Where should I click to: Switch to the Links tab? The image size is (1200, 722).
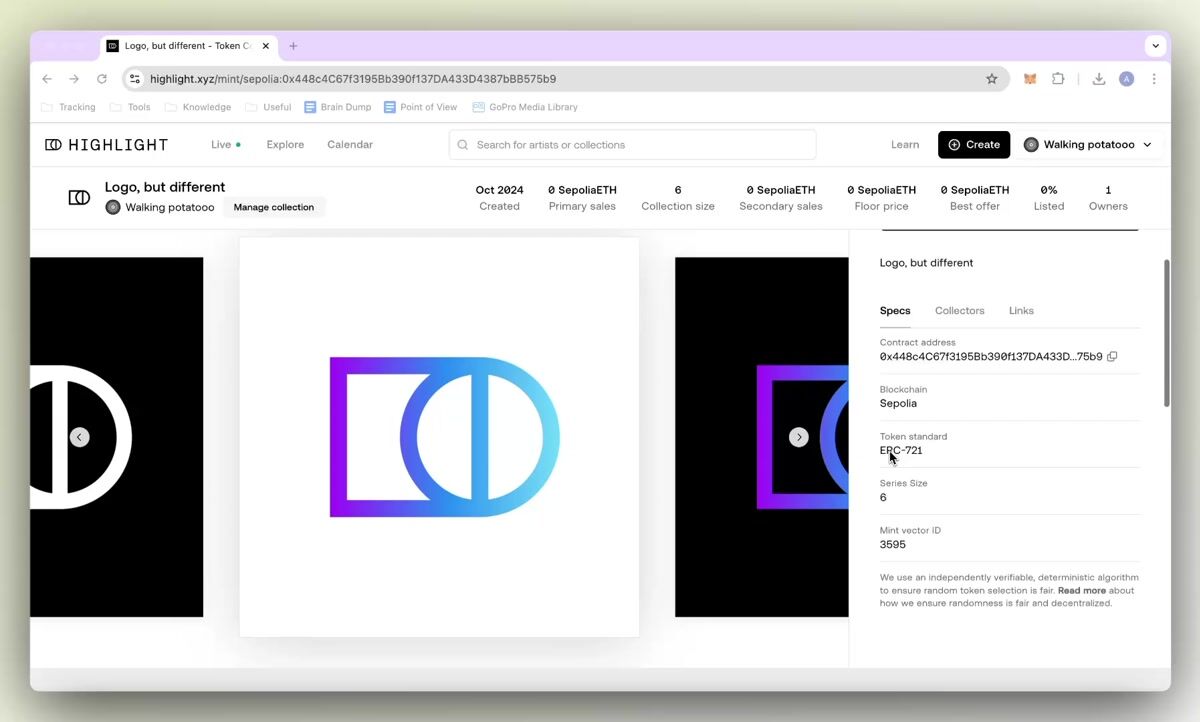point(1021,311)
